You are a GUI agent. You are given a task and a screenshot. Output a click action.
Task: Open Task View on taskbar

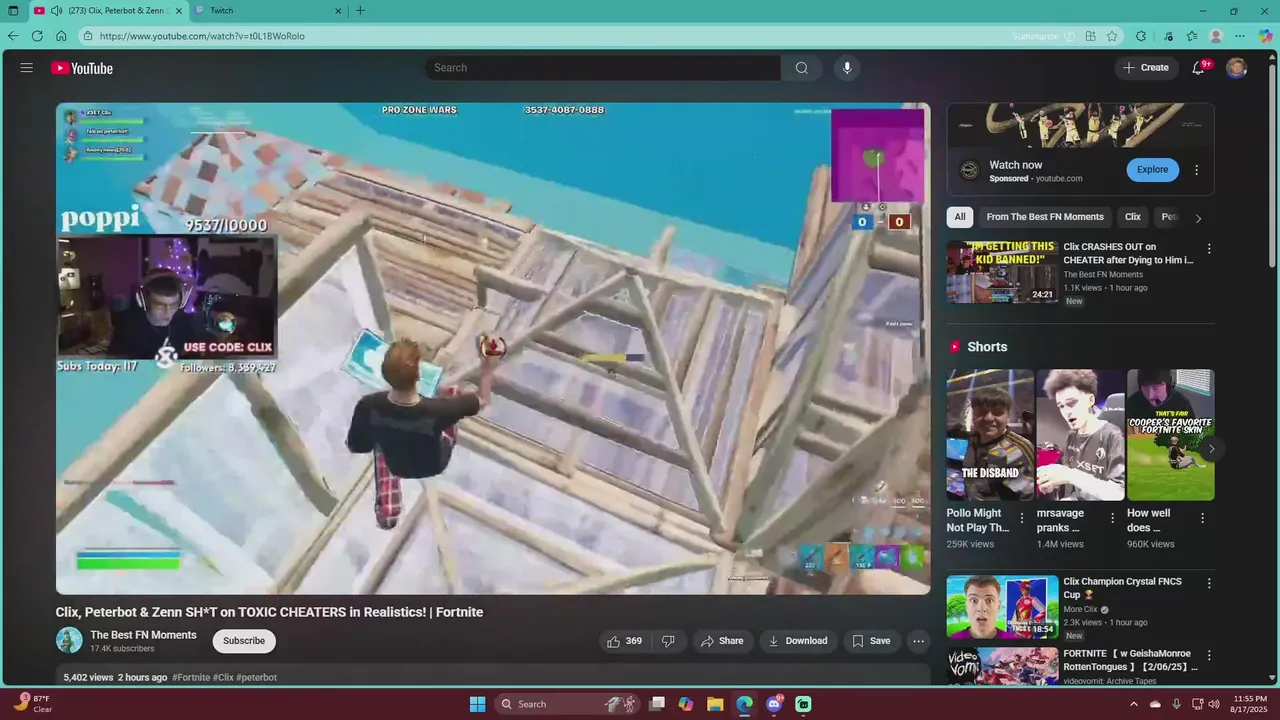coord(657,704)
